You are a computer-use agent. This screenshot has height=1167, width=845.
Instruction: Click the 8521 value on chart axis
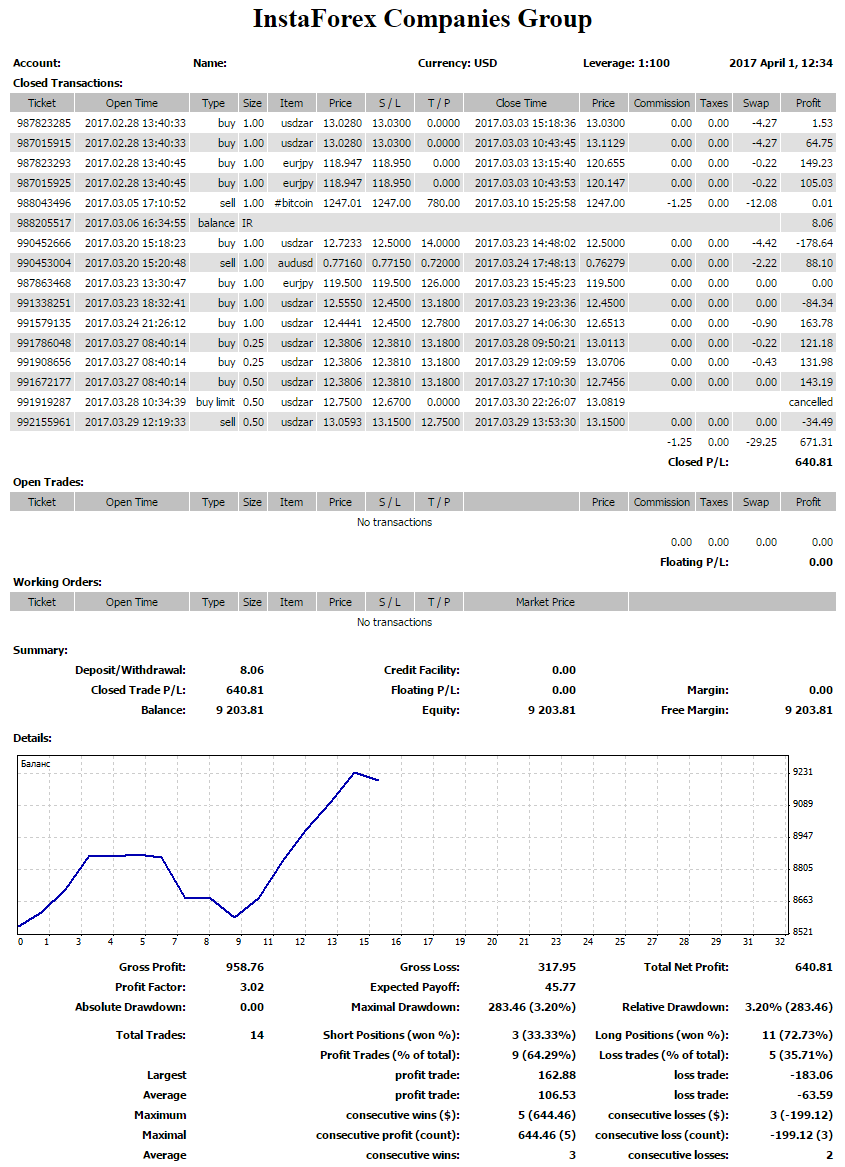point(803,932)
